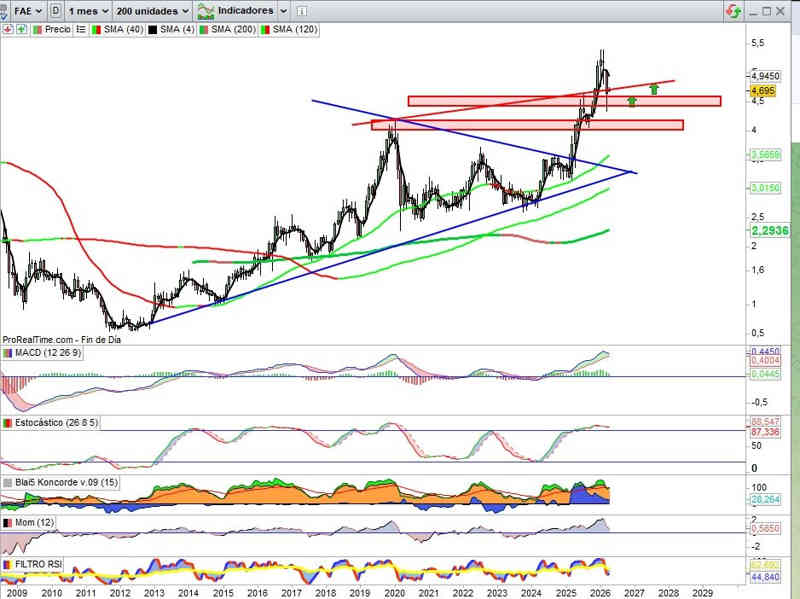Select the SMA (200) indicator label

(234, 30)
